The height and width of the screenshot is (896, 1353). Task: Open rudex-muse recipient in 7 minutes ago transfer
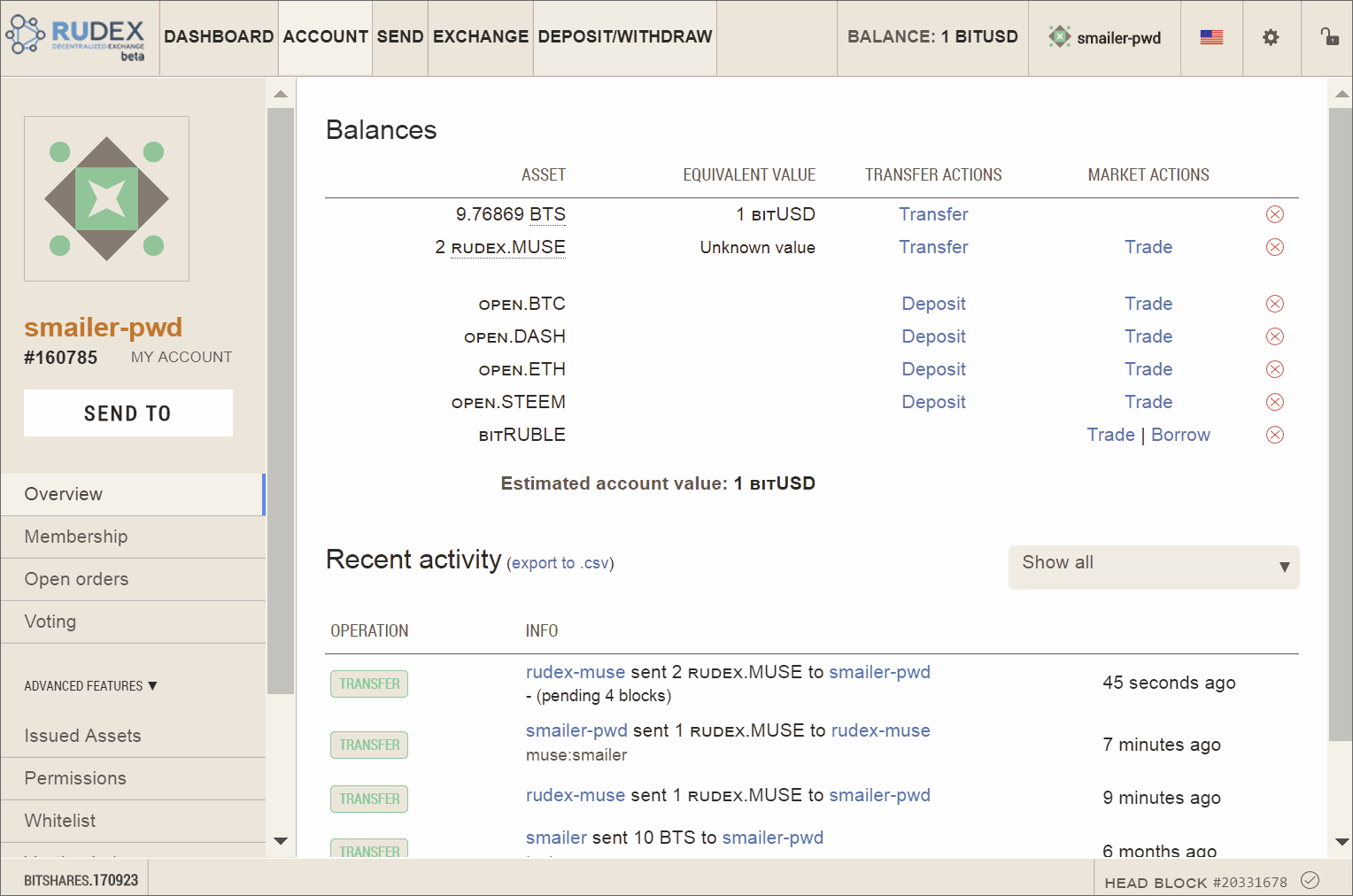coord(880,730)
